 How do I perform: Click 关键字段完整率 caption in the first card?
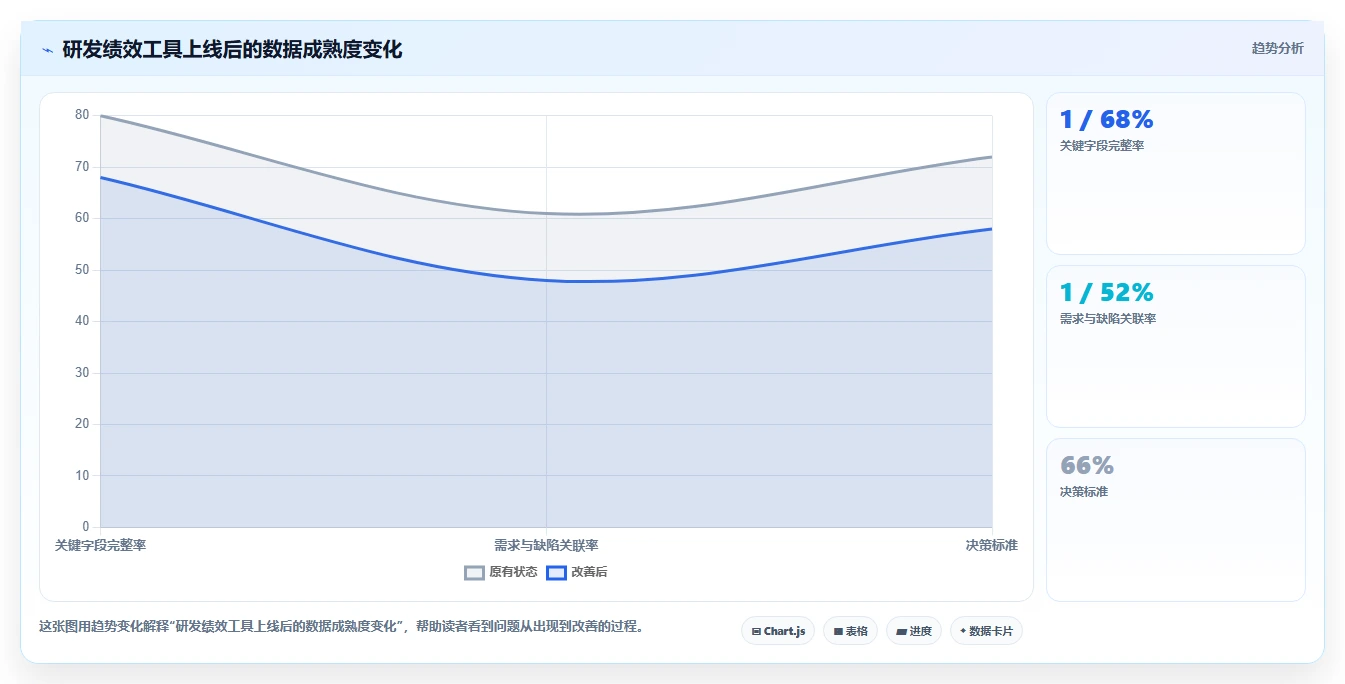click(1102, 146)
